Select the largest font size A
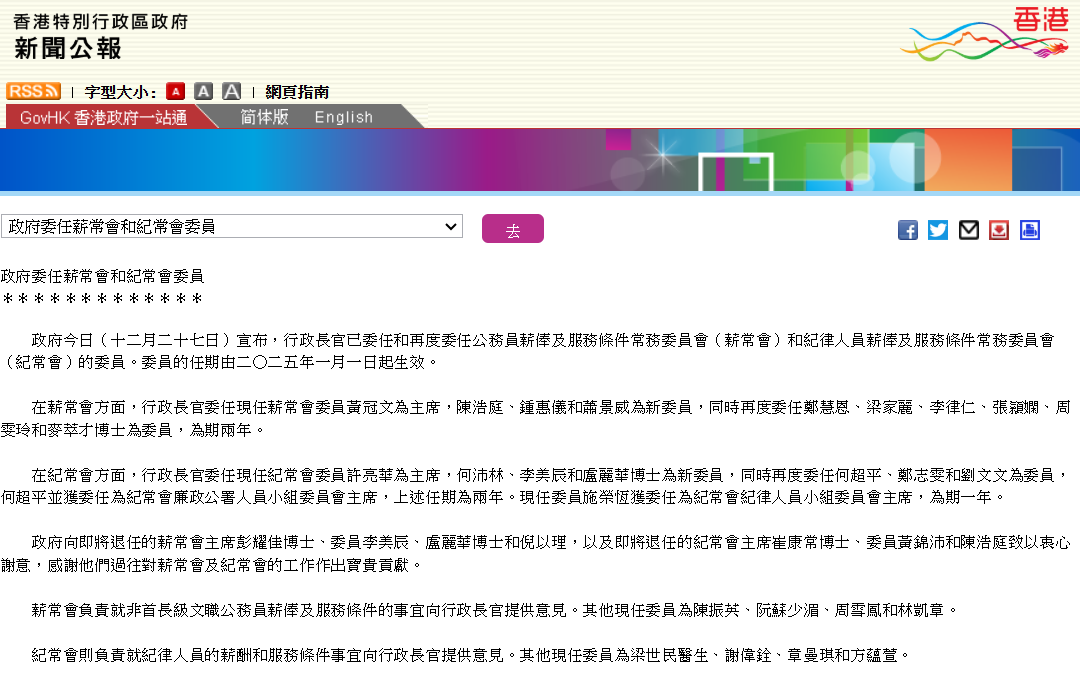Image resolution: width=1080 pixels, height=682 pixels. pyautogui.click(x=231, y=92)
